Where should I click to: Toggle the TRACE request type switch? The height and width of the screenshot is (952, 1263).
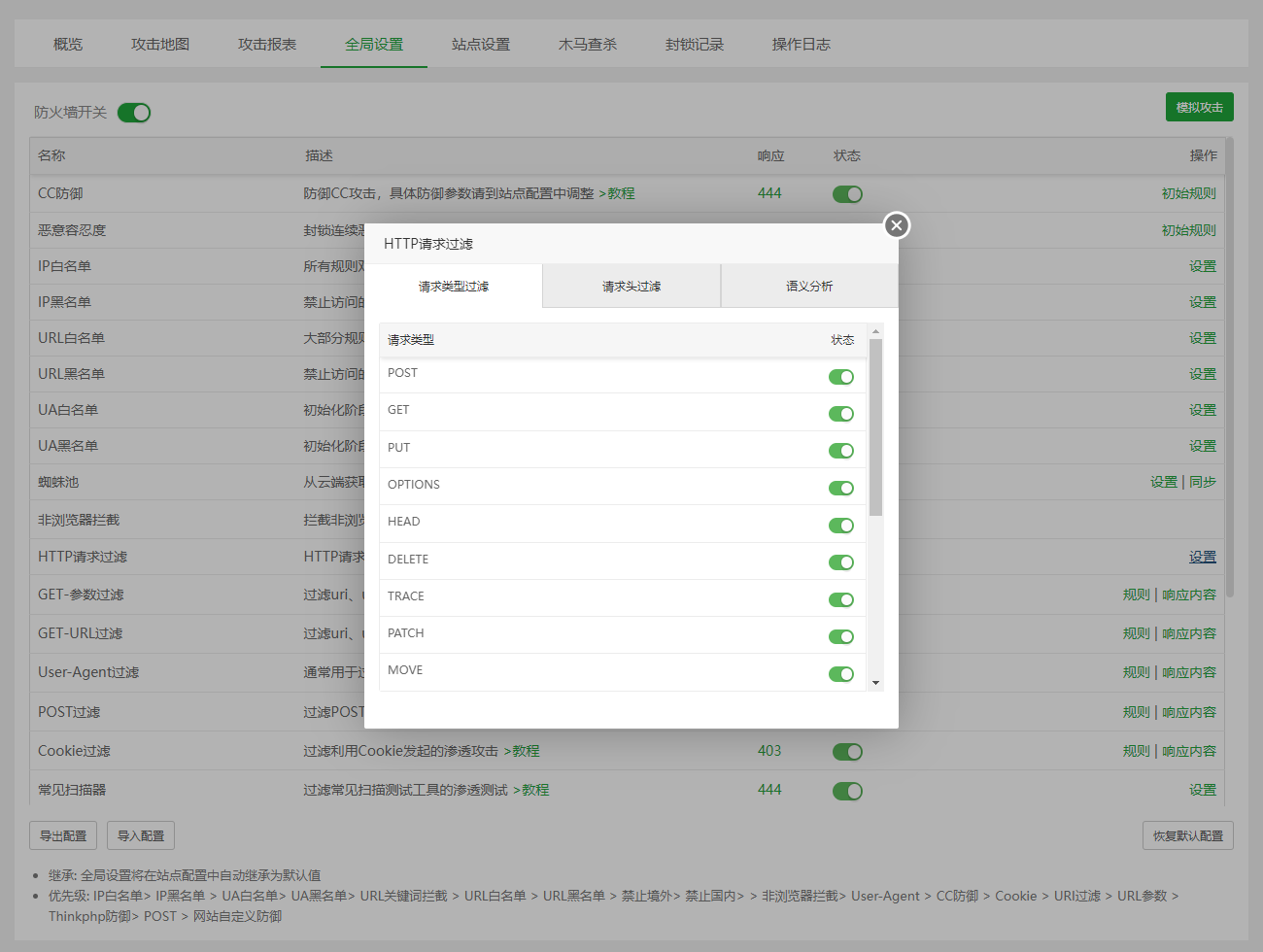pyautogui.click(x=840, y=599)
